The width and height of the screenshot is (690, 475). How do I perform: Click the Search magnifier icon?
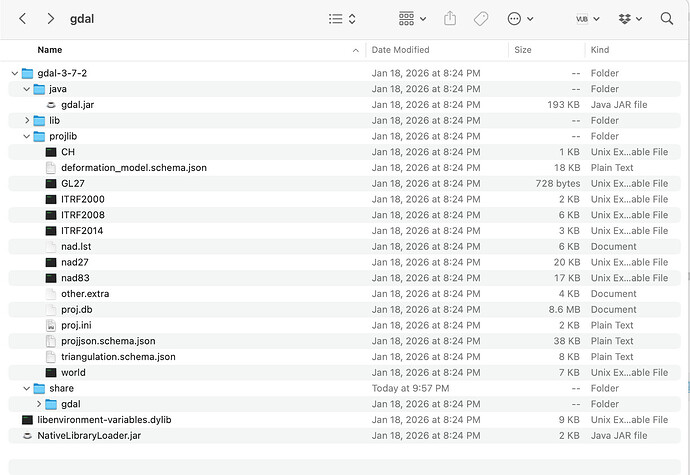click(x=667, y=19)
